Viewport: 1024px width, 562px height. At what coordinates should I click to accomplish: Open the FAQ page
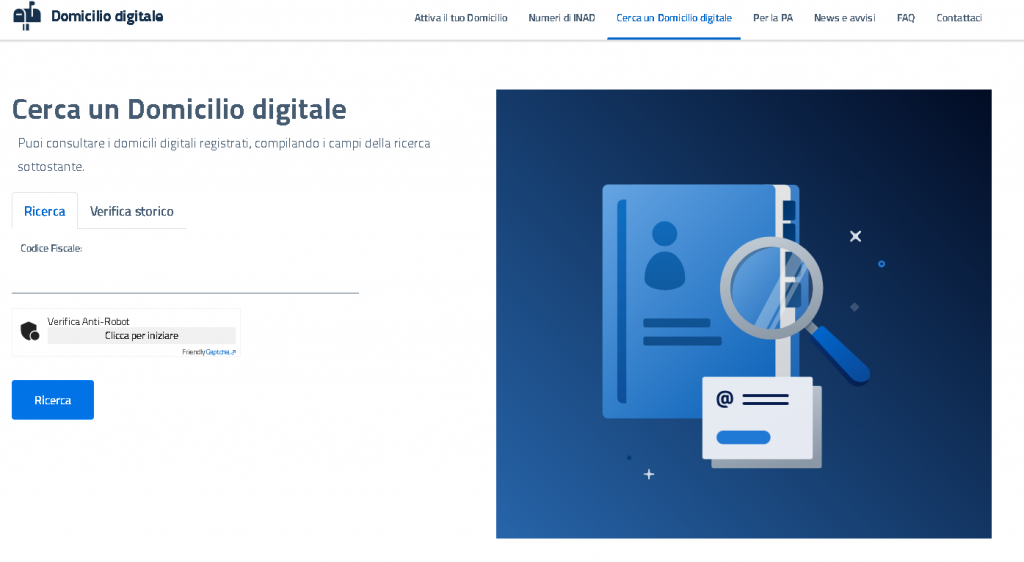pos(905,18)
